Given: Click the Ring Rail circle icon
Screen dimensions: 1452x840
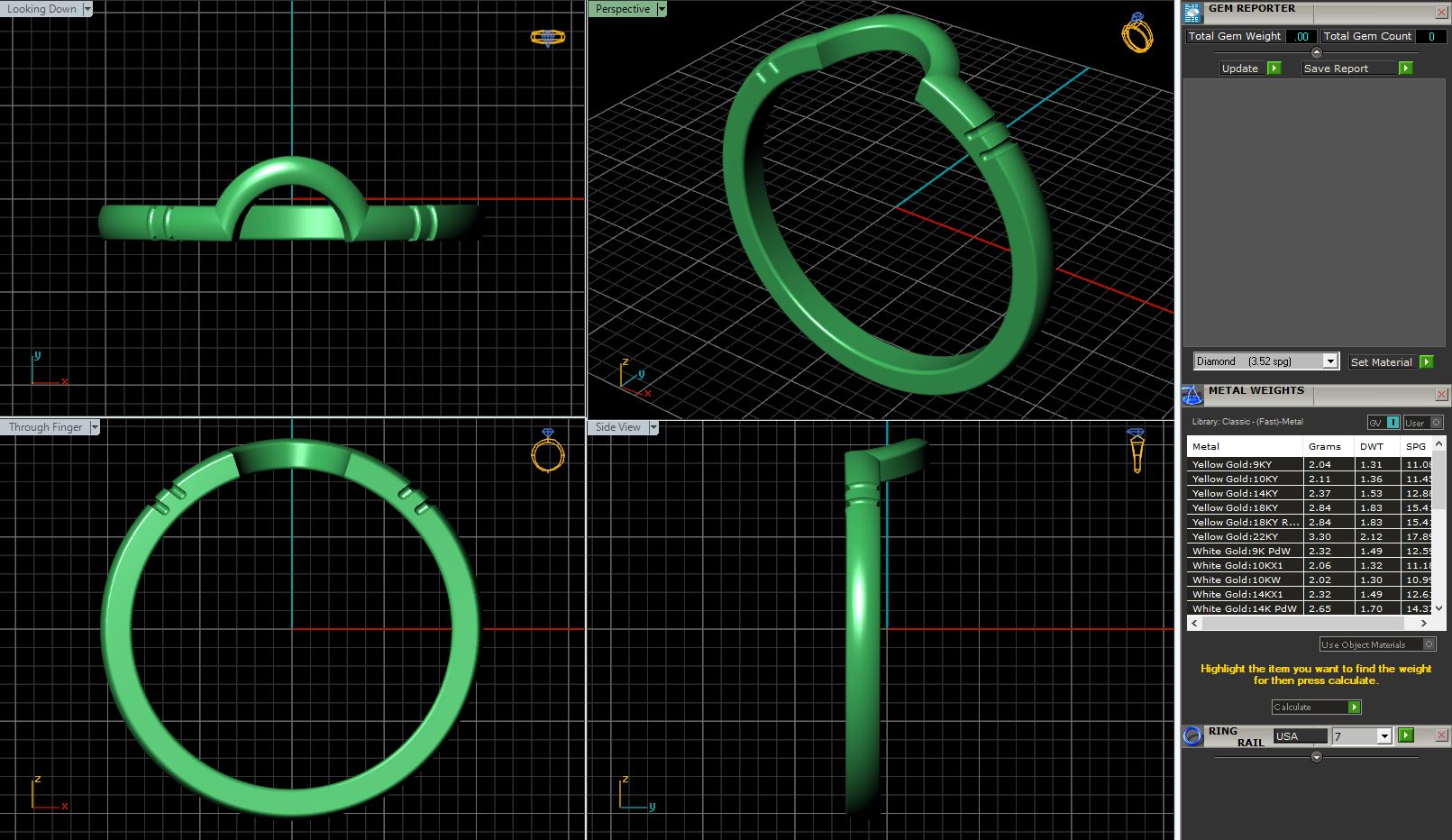Looking at the screenshot, I should [x=1192, y=736].
